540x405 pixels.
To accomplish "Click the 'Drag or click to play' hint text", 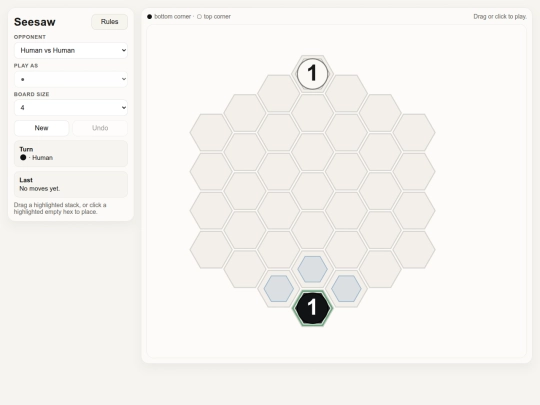I will 500,17.
